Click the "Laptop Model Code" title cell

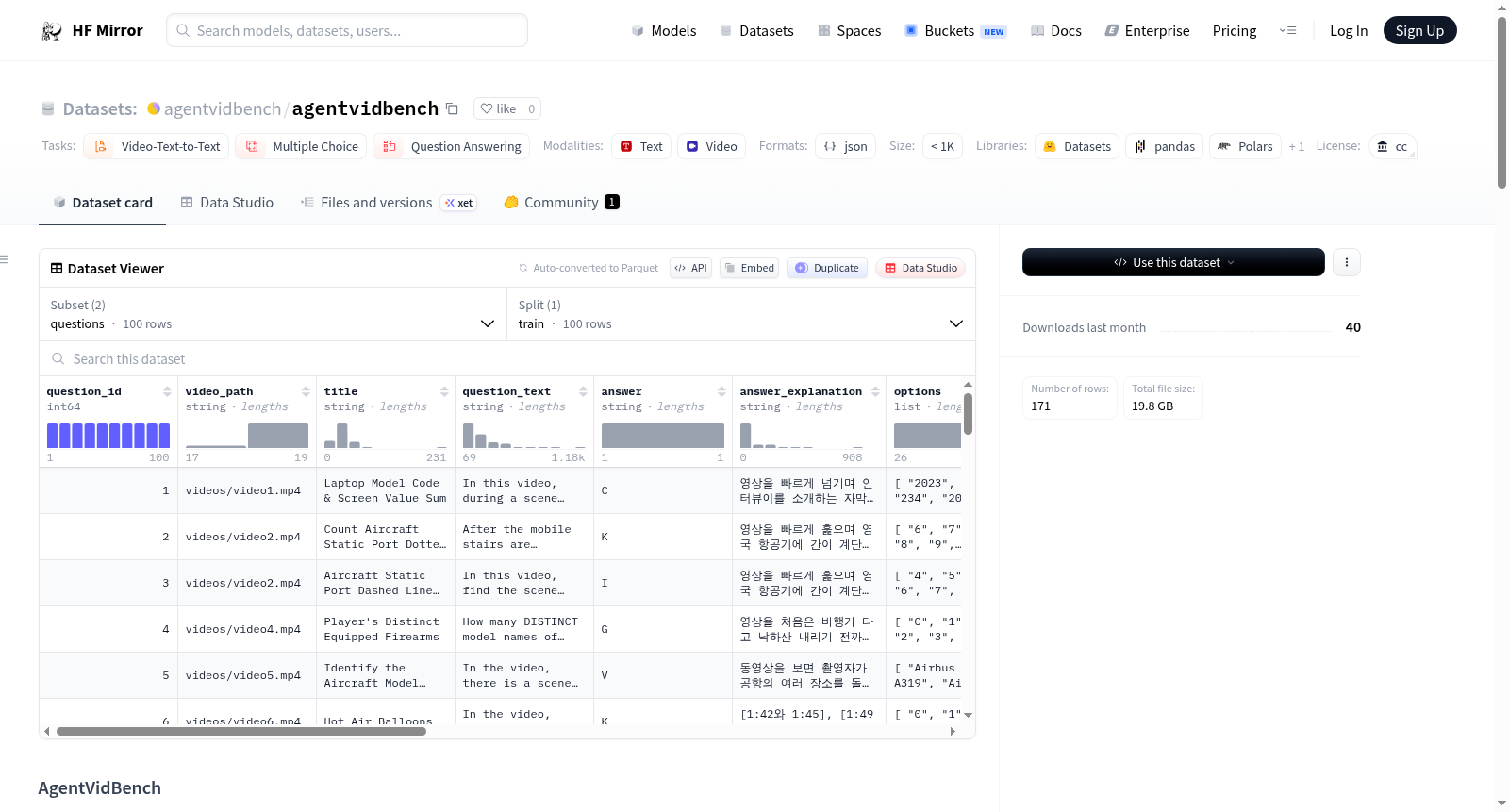point(385,490)
